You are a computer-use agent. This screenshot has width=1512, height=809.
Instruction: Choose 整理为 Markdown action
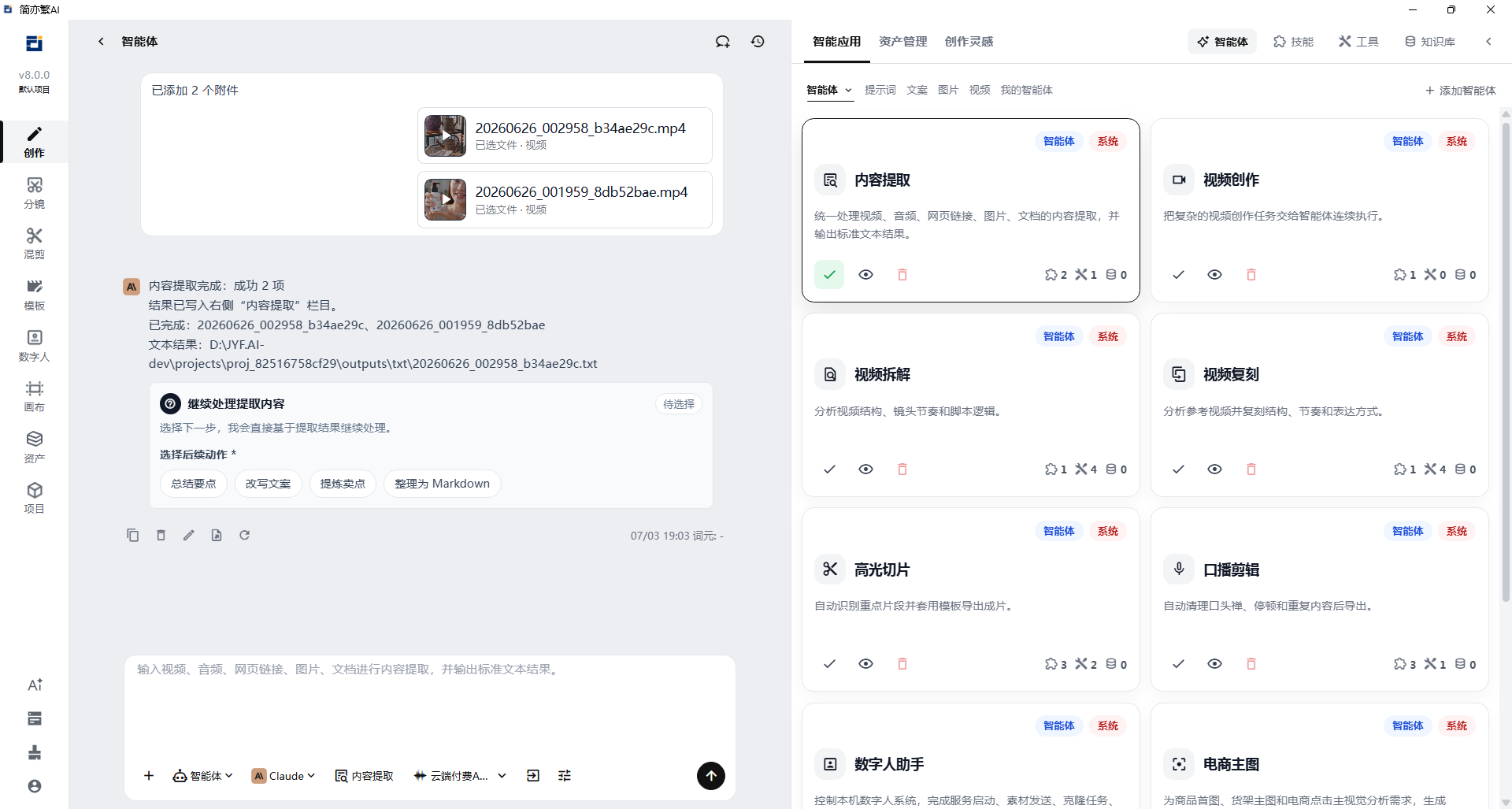pos(443,484)
